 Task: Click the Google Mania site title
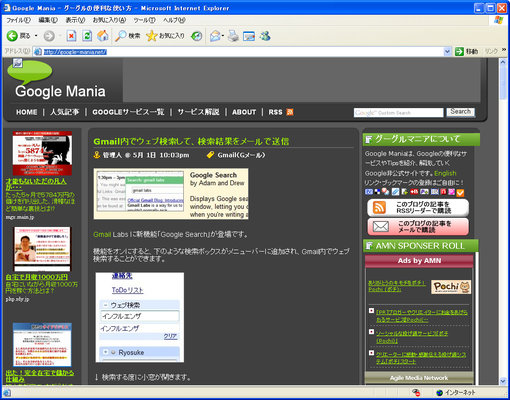click(x=60, y=91)
